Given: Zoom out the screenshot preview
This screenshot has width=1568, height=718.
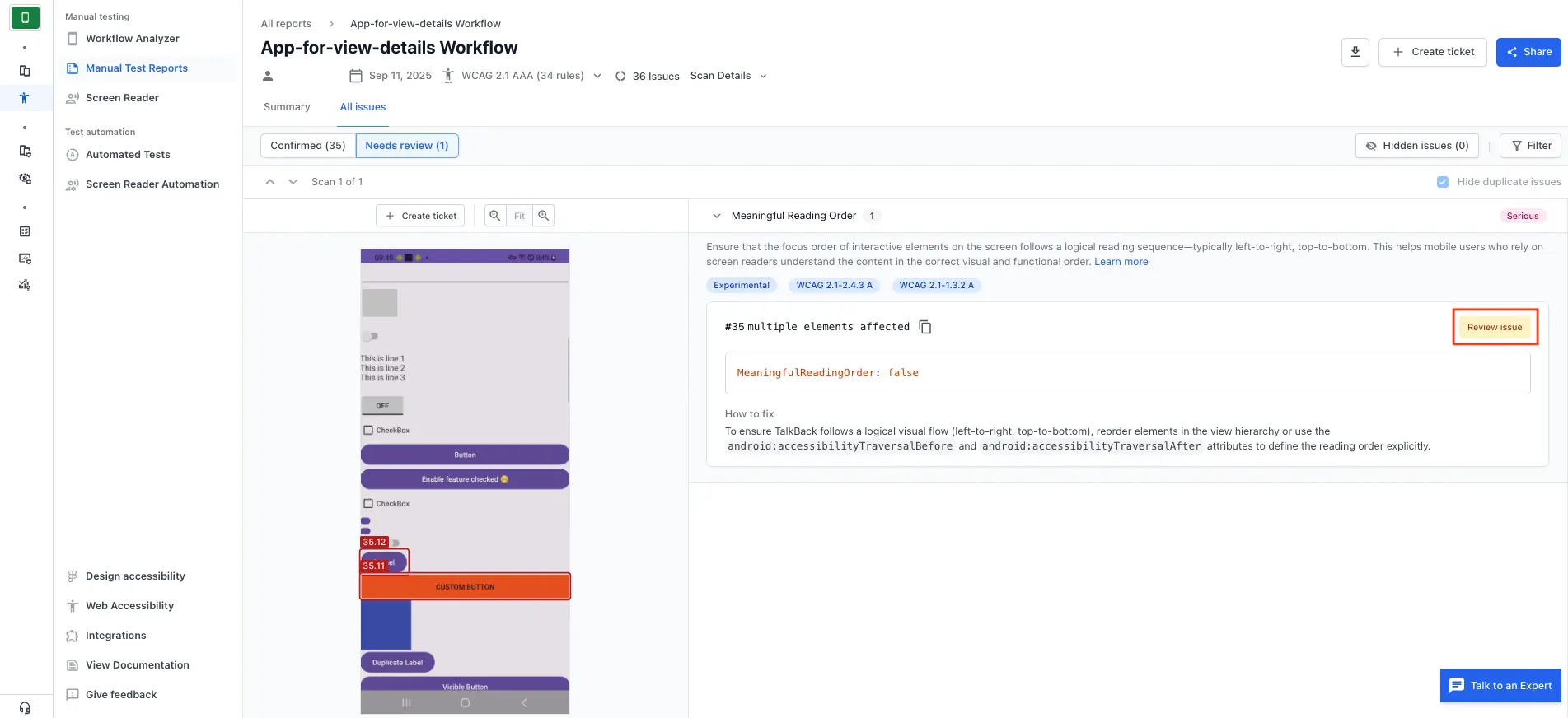Looking at the screenshot, I should click(x=494, y=216).
